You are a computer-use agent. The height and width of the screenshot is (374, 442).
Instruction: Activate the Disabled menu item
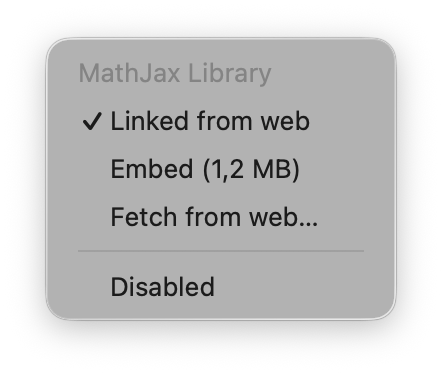coord(221,287)
